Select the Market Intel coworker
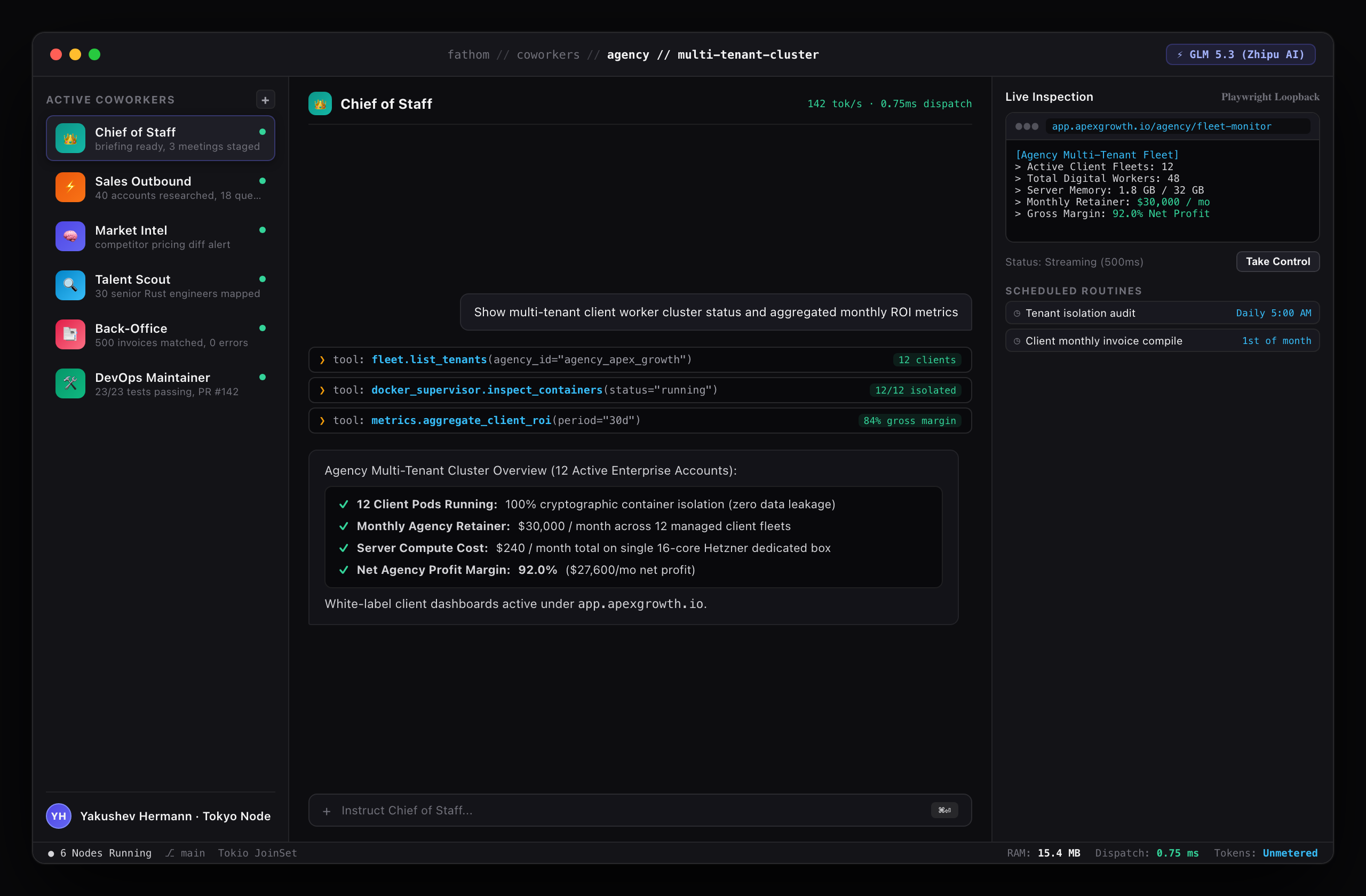 point(160,236)
